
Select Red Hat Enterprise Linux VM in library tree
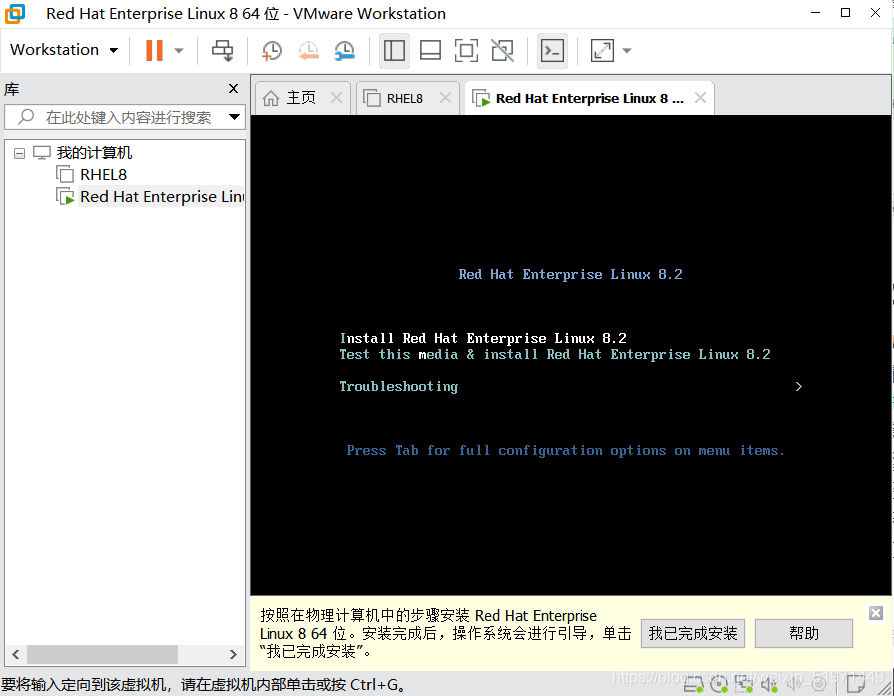(162, 197)
